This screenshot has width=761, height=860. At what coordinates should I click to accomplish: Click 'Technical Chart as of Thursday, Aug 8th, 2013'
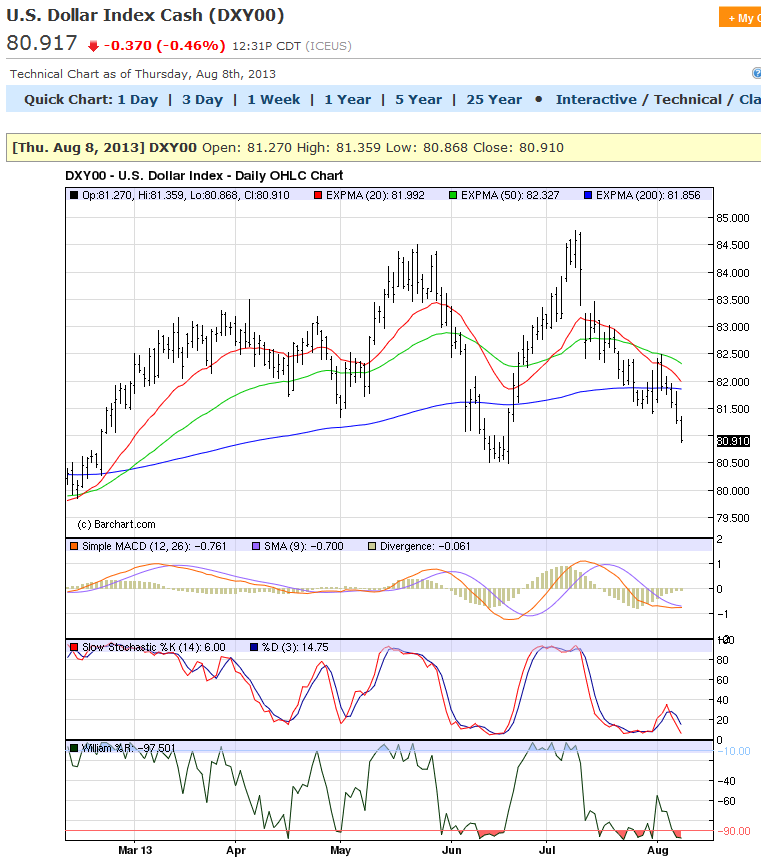tap(143, 74)
